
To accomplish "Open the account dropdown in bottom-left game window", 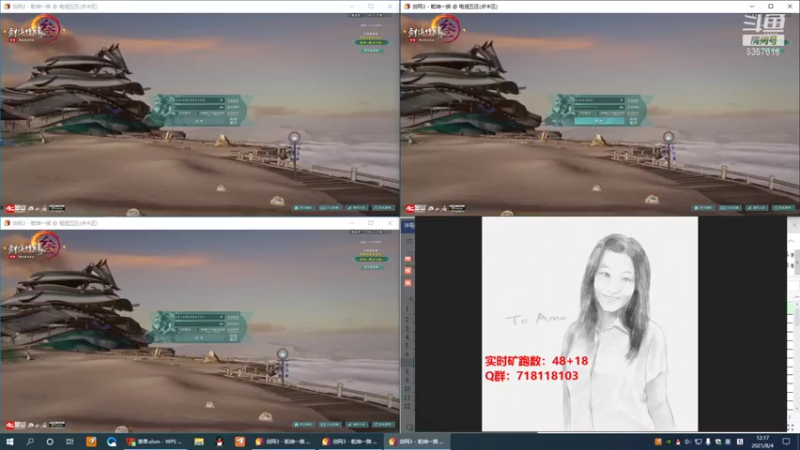I will 221,316.
